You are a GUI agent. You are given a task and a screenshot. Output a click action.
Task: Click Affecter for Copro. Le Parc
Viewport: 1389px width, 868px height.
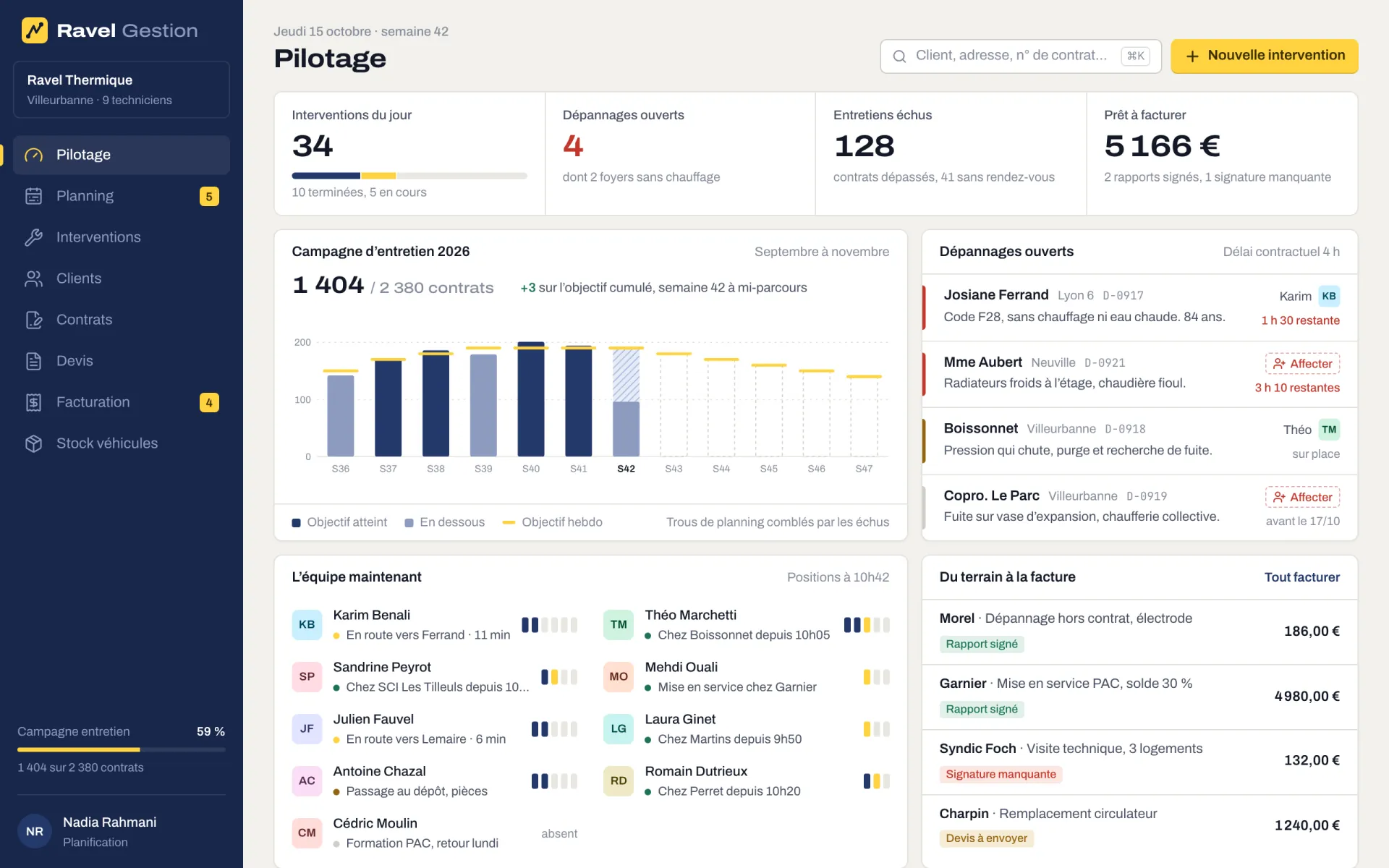coord(1302,497)
